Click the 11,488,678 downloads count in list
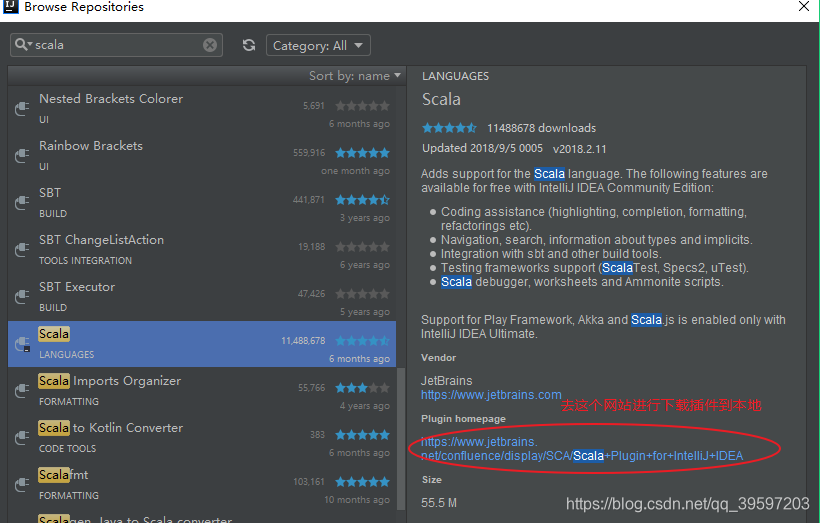This screenshot has height=523, width=820. click(303, 341)
